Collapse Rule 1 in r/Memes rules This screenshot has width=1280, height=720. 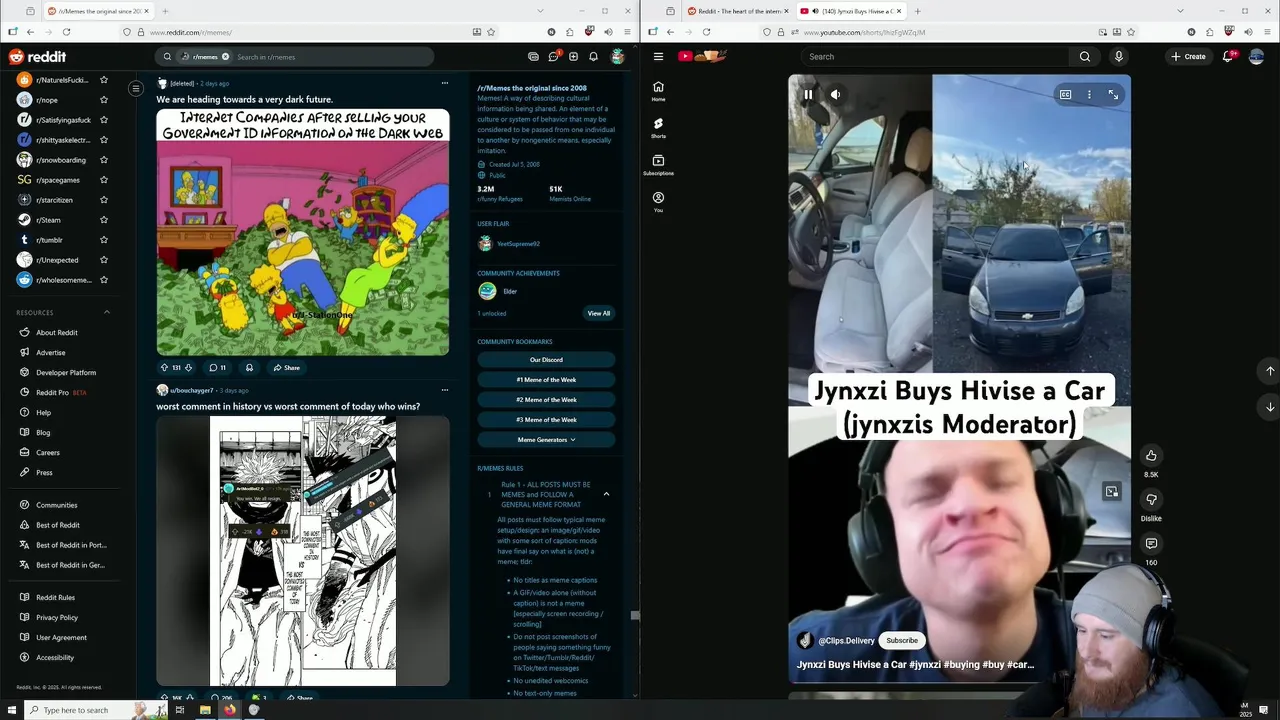pyautogui.click(x=606, y=494)
